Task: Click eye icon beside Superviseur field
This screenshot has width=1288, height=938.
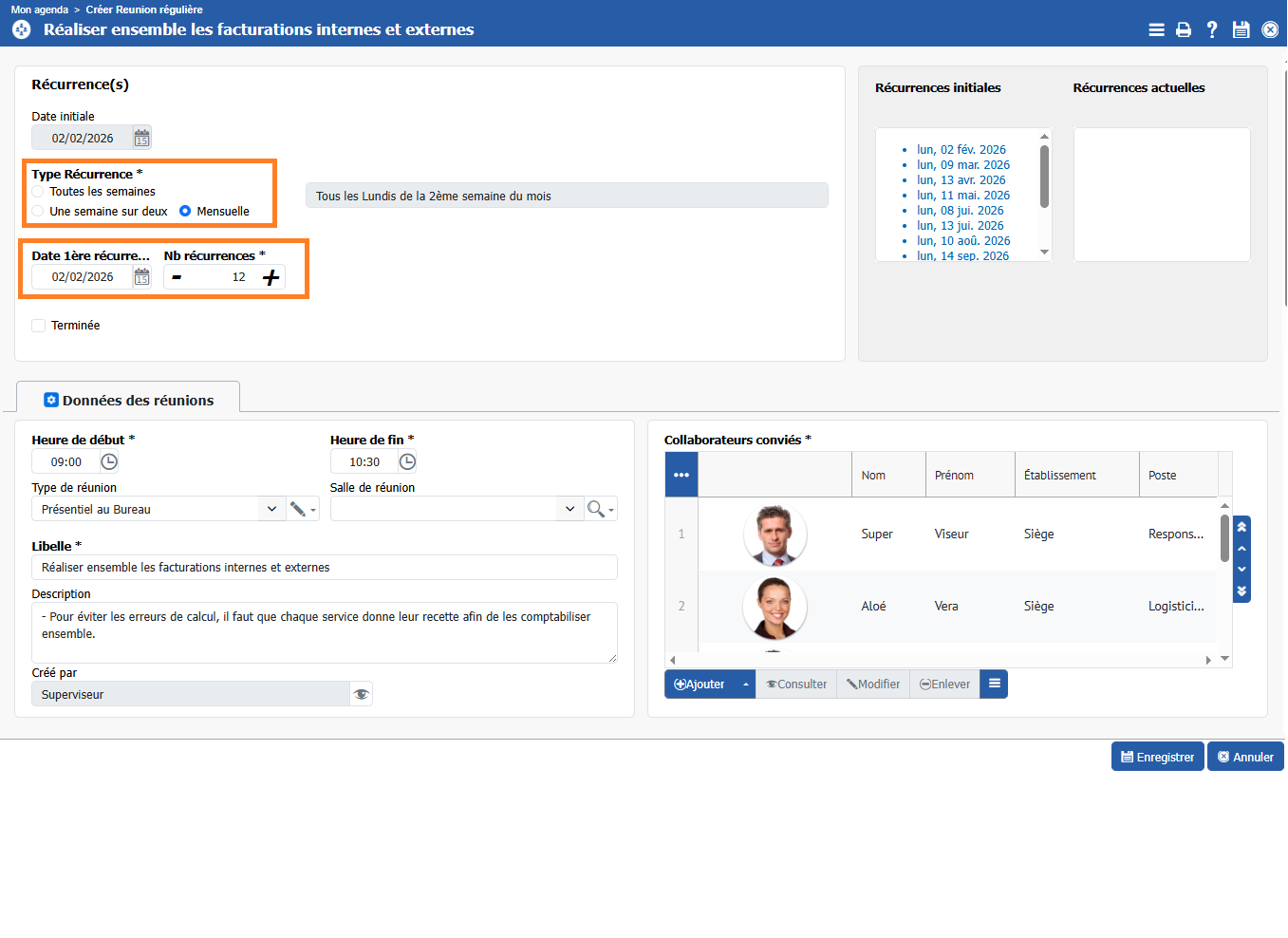Action: coord(361,695)
